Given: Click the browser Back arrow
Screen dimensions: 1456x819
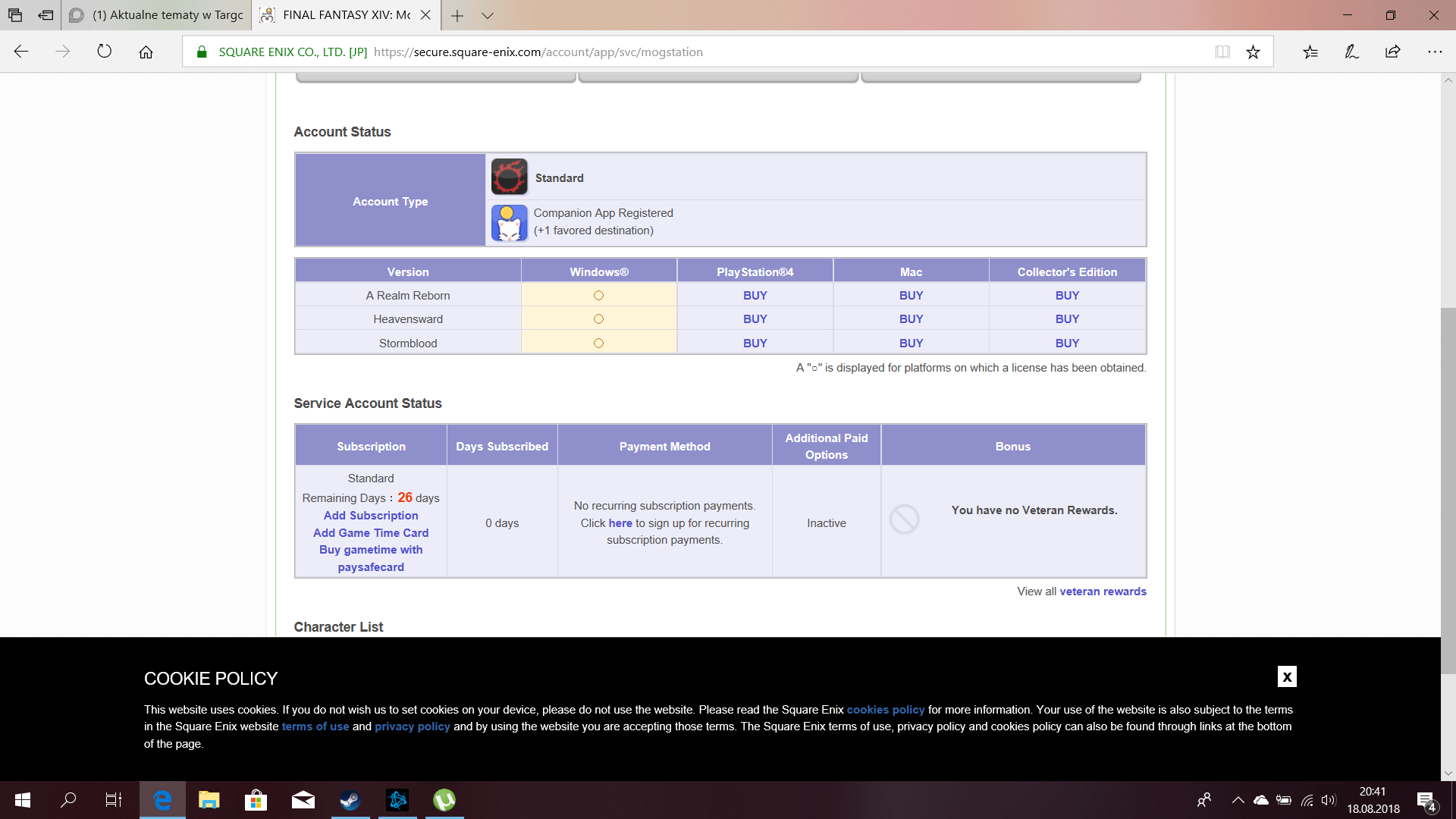Looking at the screenshot, I should point(21,52).
